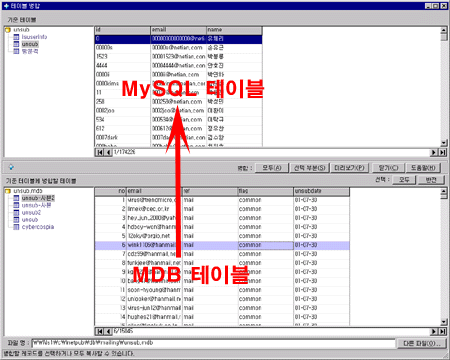Go to previous record in MySQL grid
This screenshot has width=450, height=360.
[108, 152]
